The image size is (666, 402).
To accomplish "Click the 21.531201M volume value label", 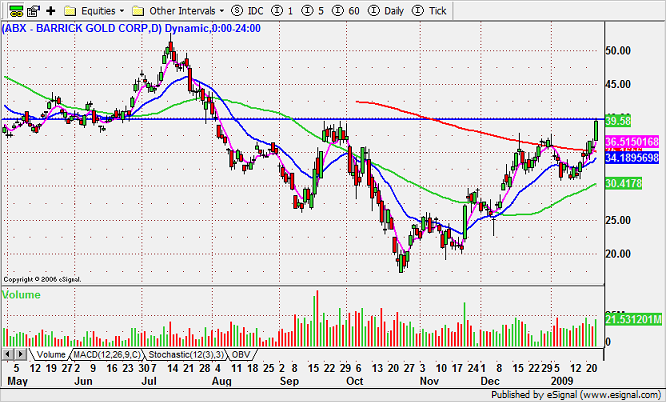I will 633,319.
